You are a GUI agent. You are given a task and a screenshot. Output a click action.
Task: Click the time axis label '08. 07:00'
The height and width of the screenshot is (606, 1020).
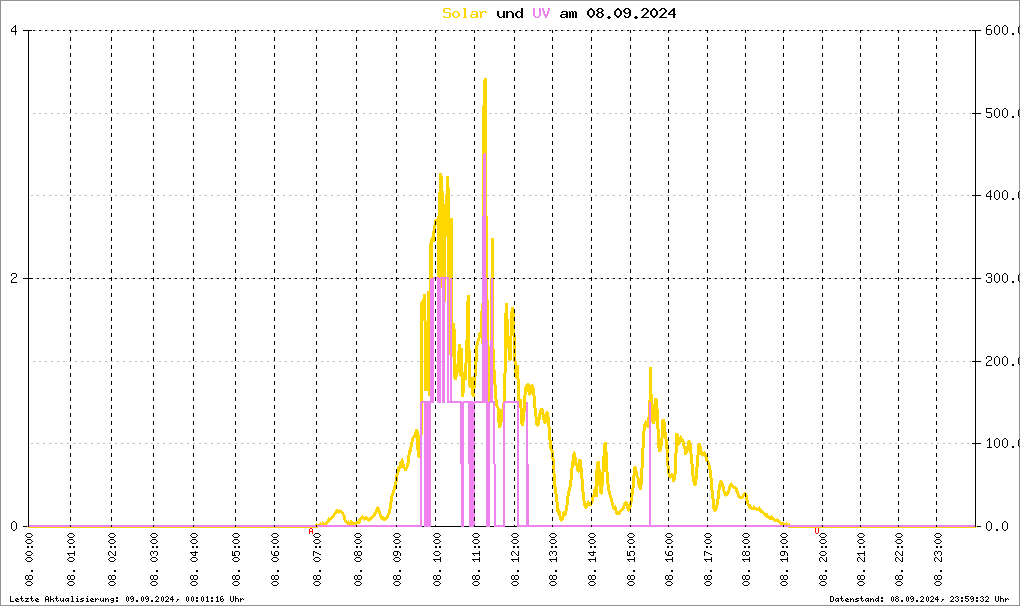[317, 559]
